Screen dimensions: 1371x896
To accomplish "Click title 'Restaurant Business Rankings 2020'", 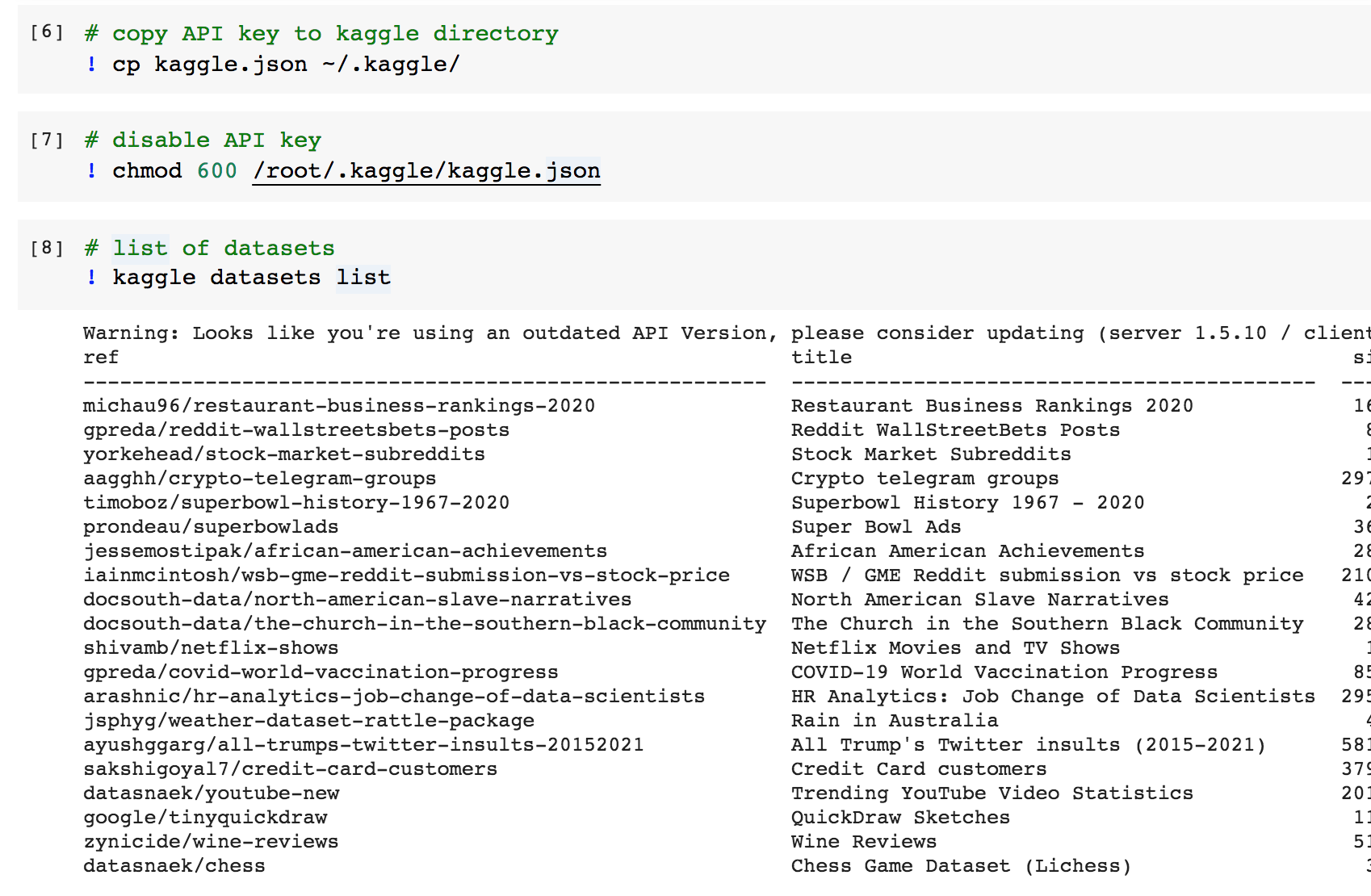I will pos(992,405).
